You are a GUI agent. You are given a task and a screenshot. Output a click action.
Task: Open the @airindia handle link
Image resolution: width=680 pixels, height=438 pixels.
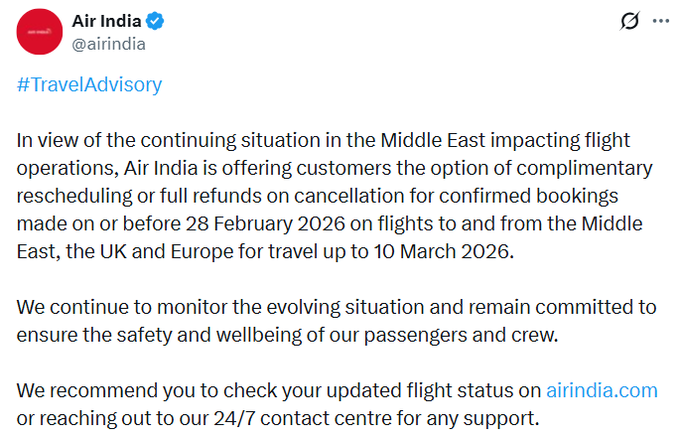click(x=109, y=43)
